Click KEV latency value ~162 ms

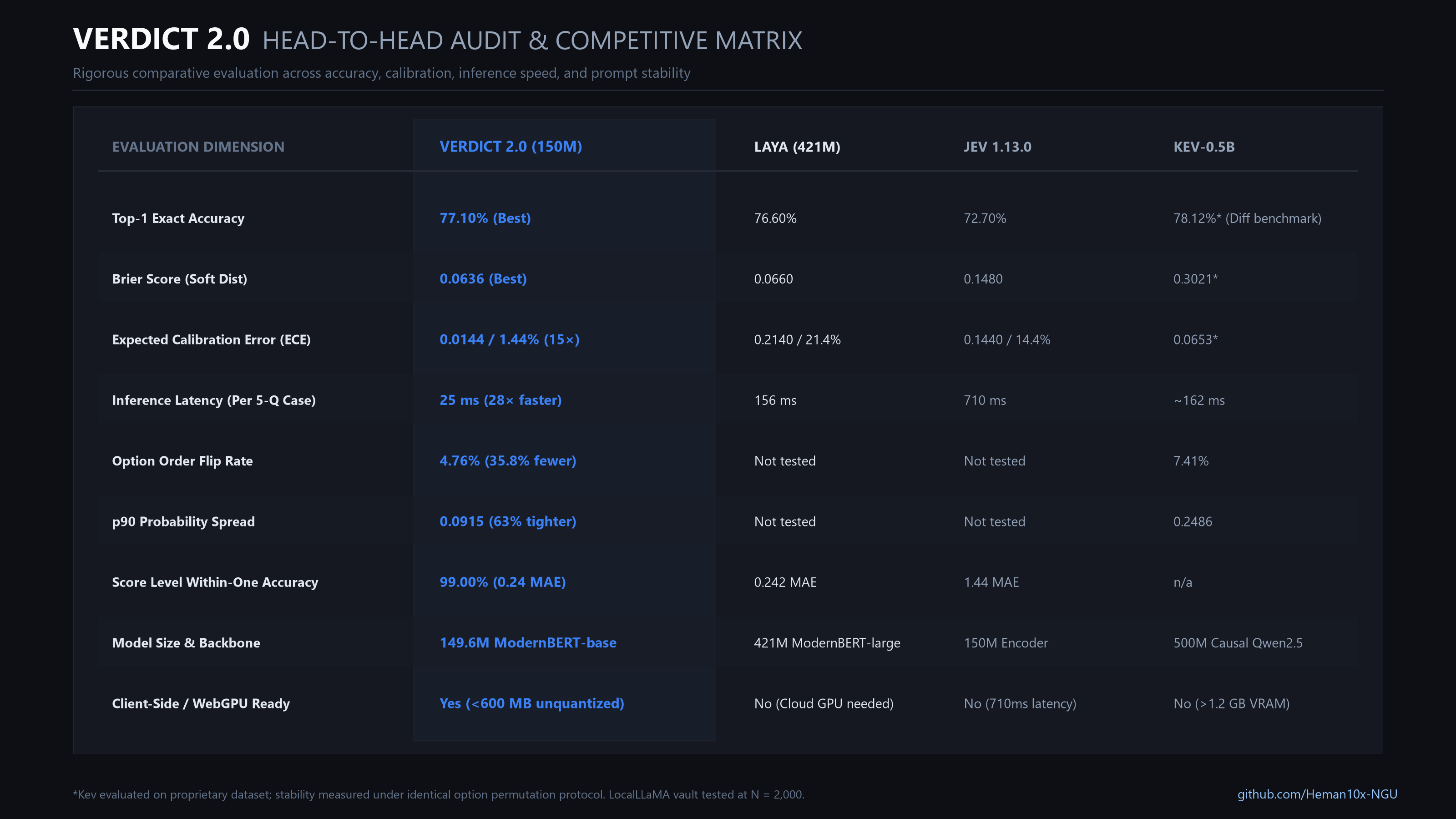(1199, 400)
